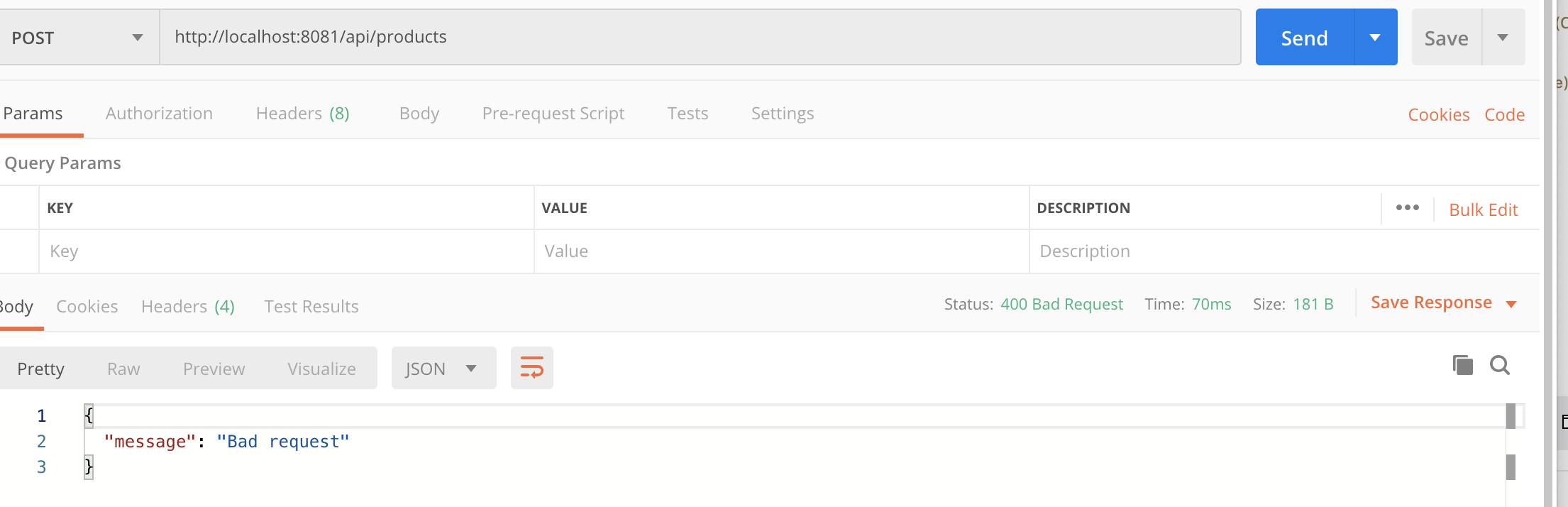The width and height of the screenshot is (1568, 507).
Task: Expand Save Response dropdown
Action: pyautogui.click(x=1511, y=304)
